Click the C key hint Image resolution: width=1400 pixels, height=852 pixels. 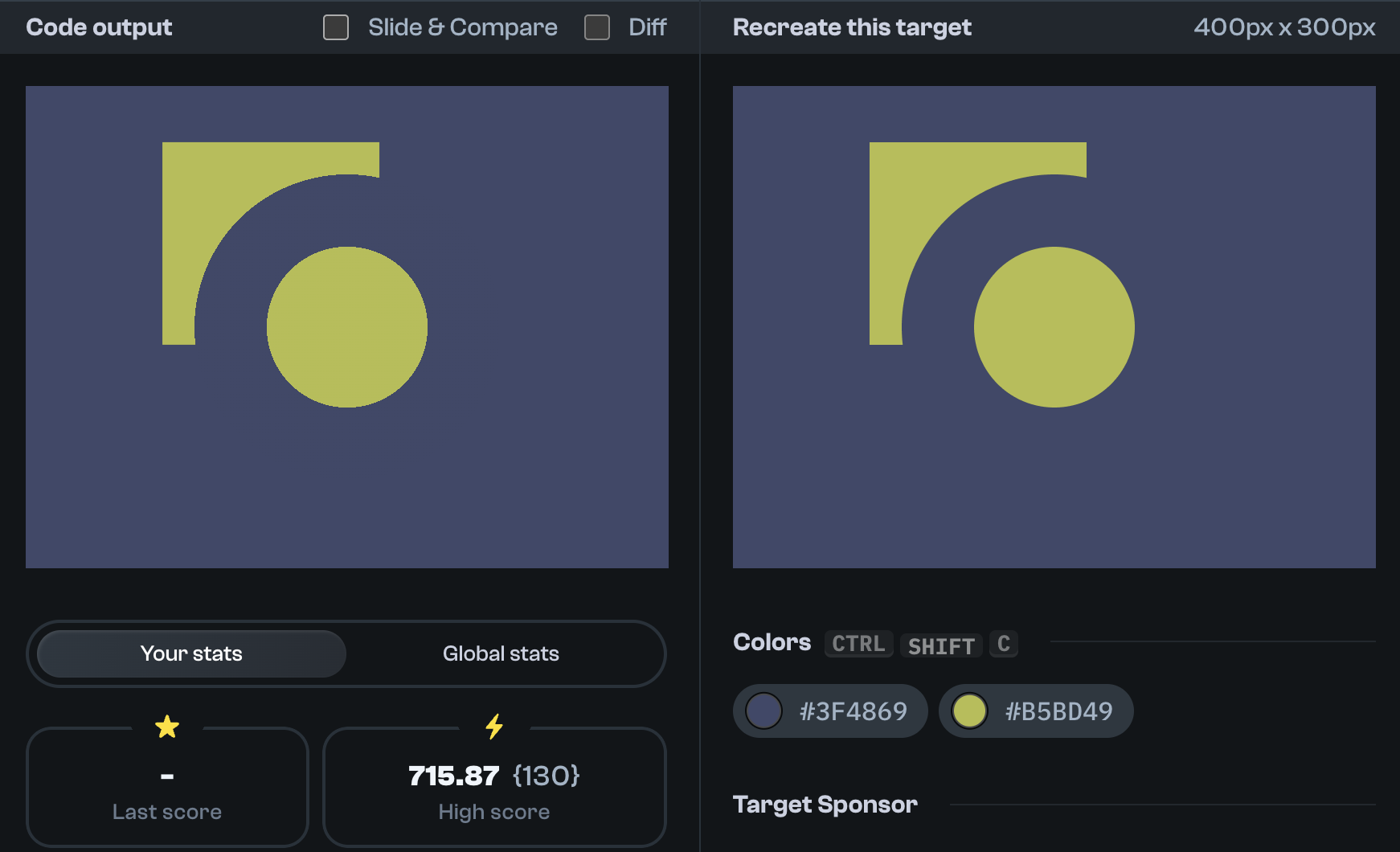tap(1004, 644)
